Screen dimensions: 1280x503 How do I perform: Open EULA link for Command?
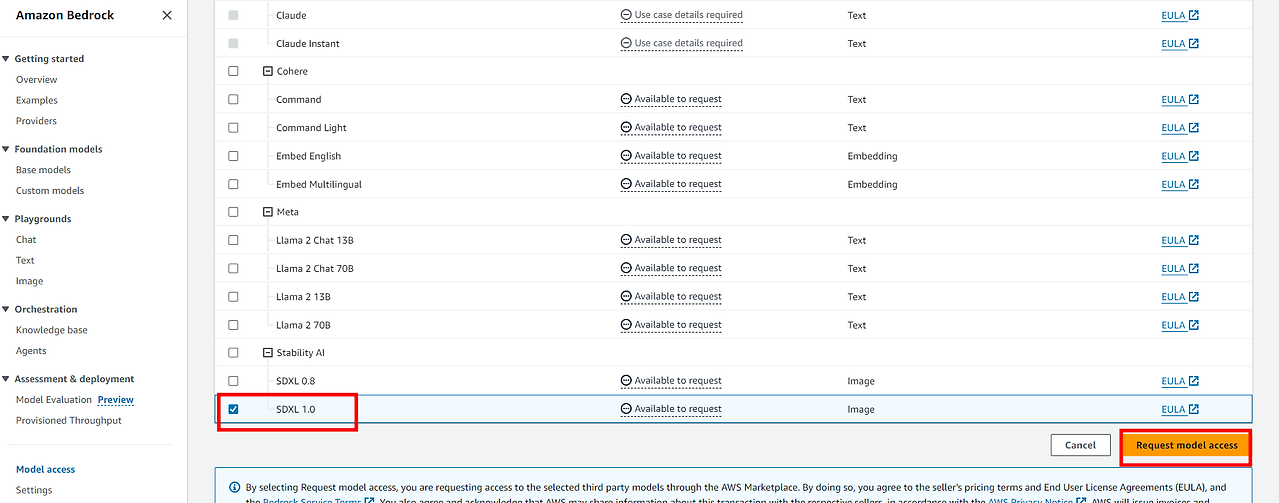(1180, 100)
